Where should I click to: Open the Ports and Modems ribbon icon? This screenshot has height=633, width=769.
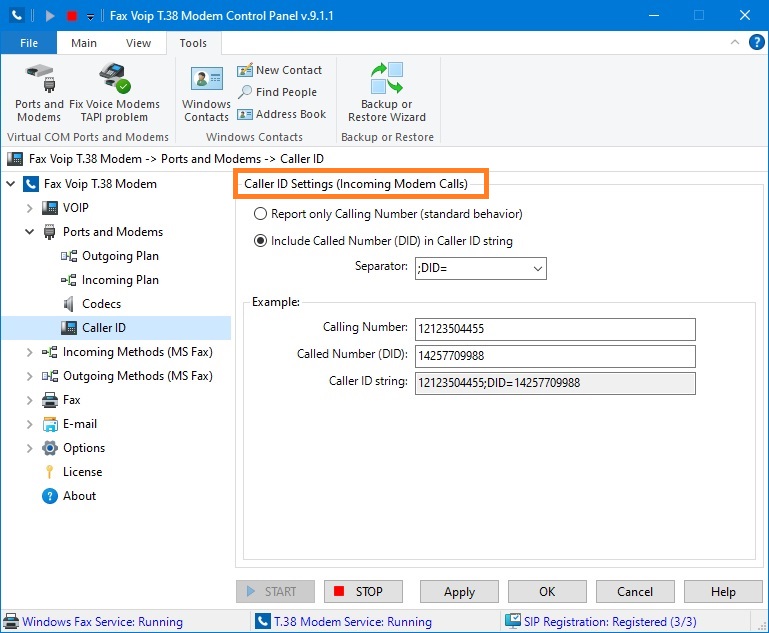39,92
